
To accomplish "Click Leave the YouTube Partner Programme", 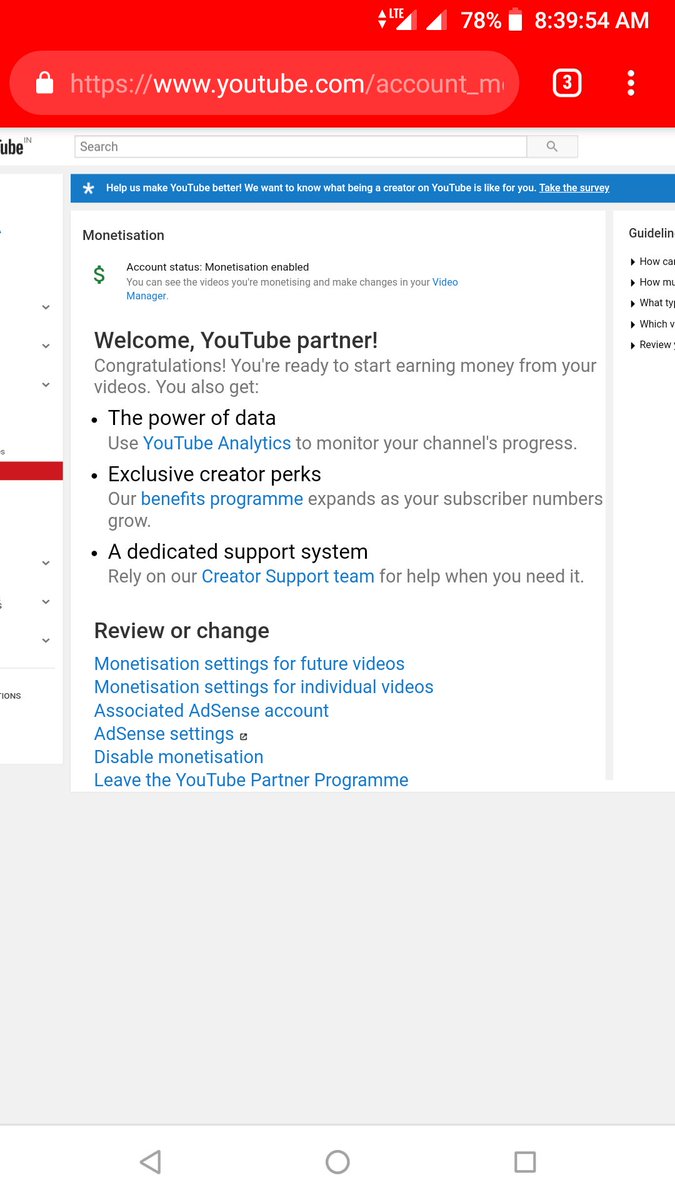I will [x=251, y=780].
